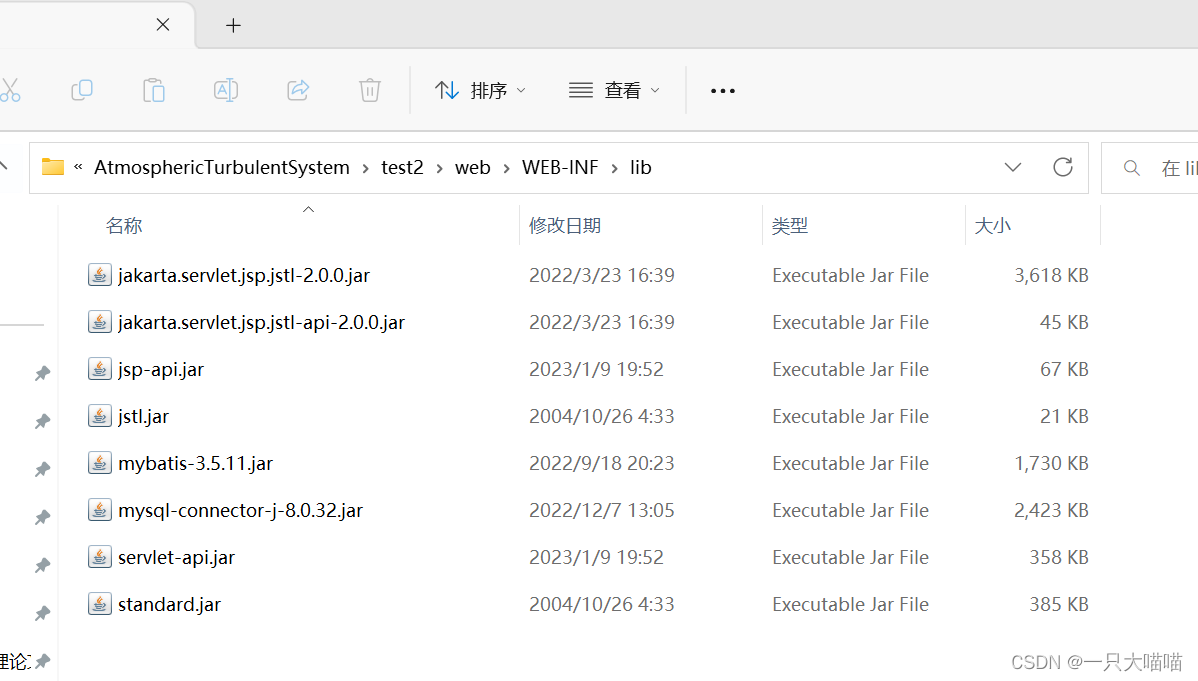Click pin icon beside mybatis-3.5.11.jar row
The height and width of the screenshot is (681, 1198).
pyautogui.click(x=43, y=469)
